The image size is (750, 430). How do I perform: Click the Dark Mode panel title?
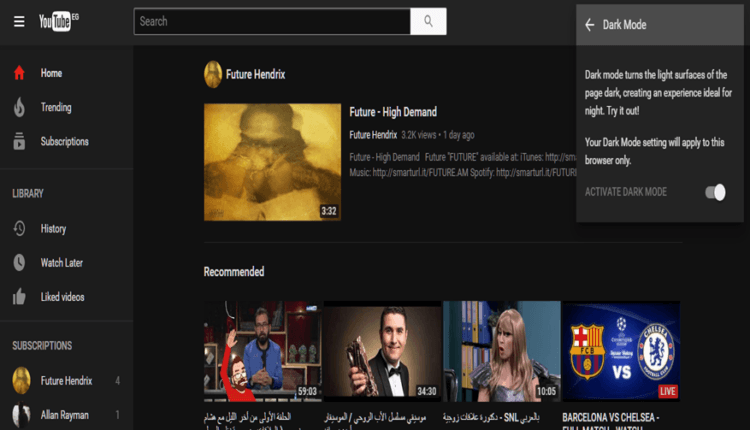point(624,25)
